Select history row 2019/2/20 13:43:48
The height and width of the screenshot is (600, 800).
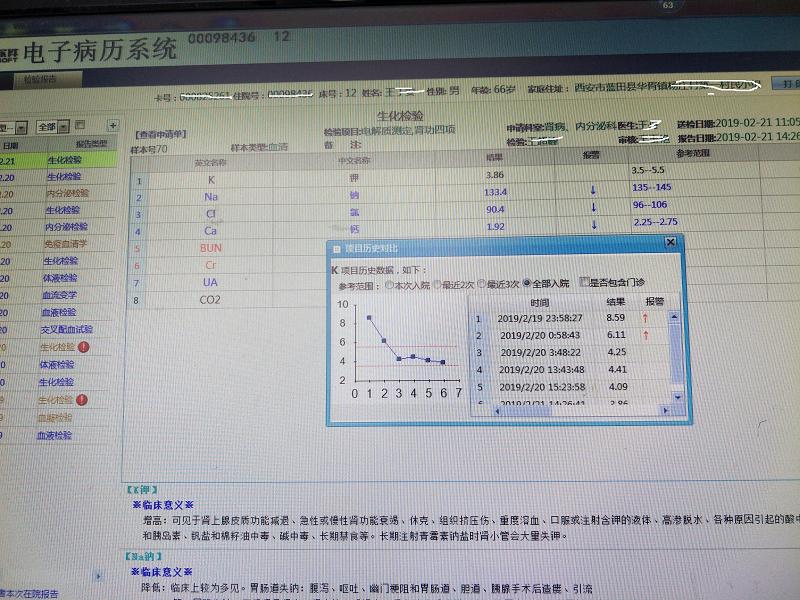[570, 370]
